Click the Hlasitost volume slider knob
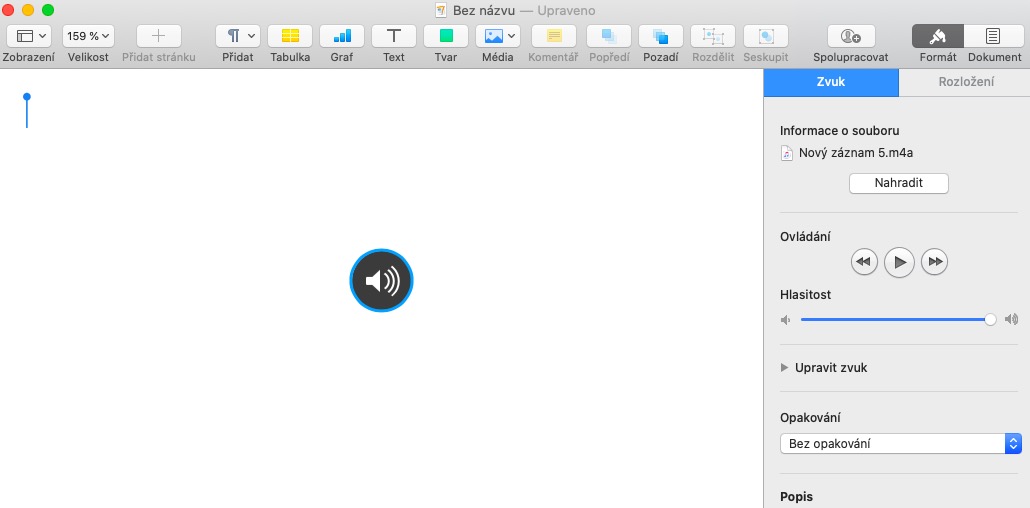The width and height of the screenshot is (1030, 508). point(991,319)
